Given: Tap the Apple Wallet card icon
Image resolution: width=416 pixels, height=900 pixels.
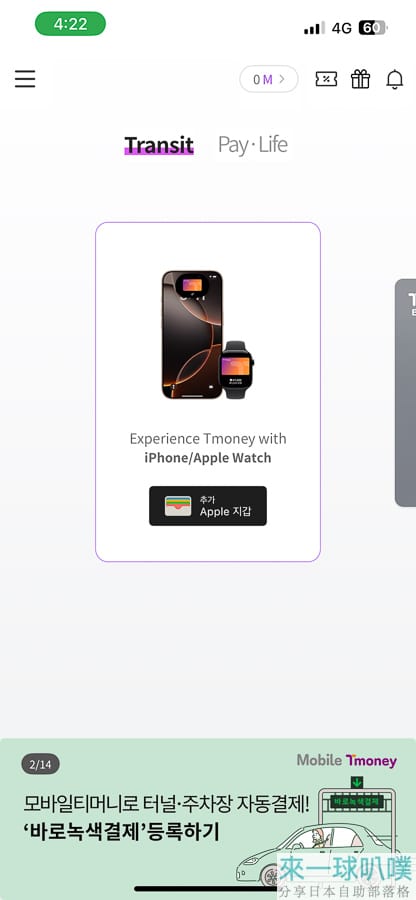Looking at the screenshot, I should 178,506.
